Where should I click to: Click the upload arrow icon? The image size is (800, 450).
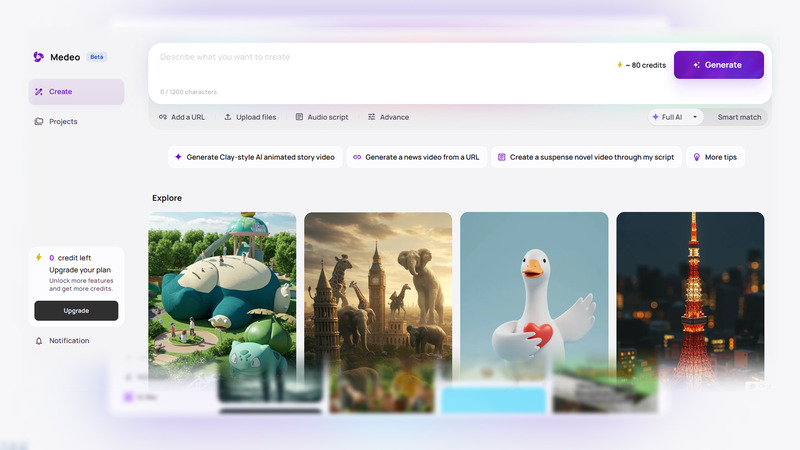click(x=228, y=117)
